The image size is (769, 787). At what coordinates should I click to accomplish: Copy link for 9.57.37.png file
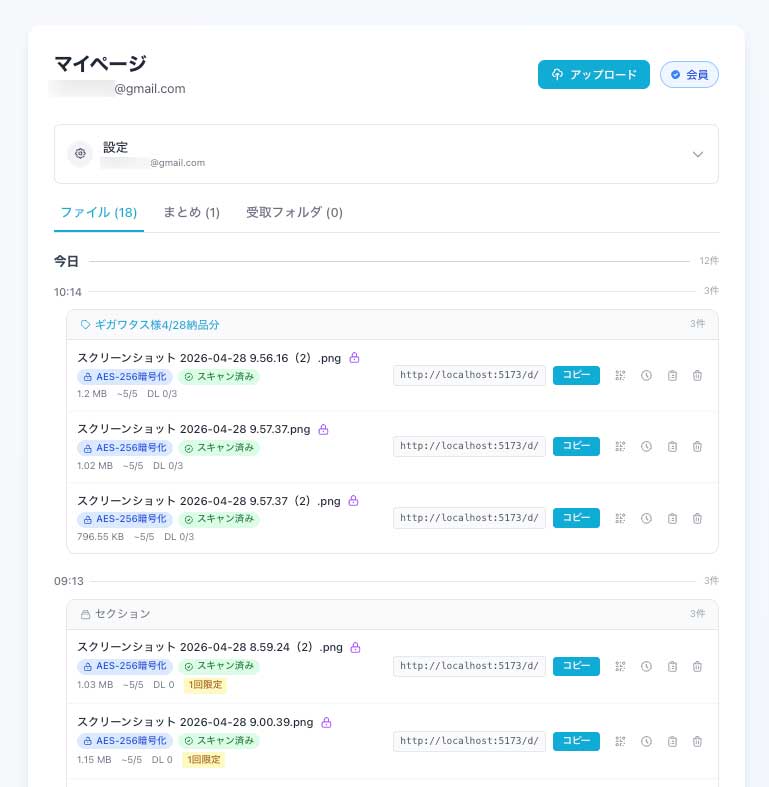[576, 446]
